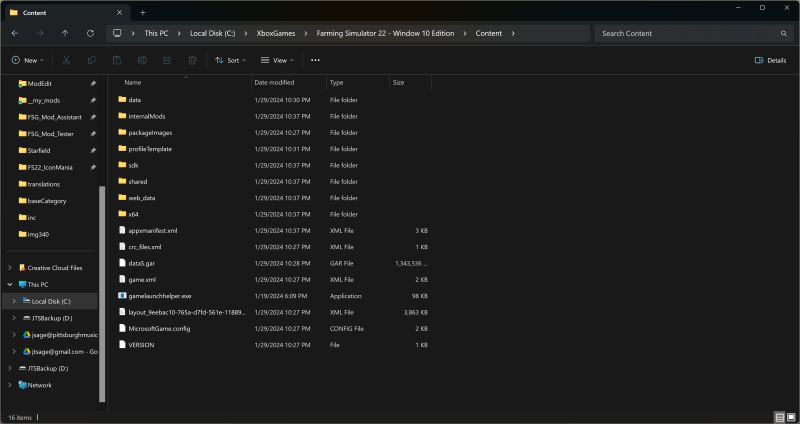Image resolution: width=800 pixels, height=424 pixels.
Task: Select the Content tab
Action: (x=66, y=13)
